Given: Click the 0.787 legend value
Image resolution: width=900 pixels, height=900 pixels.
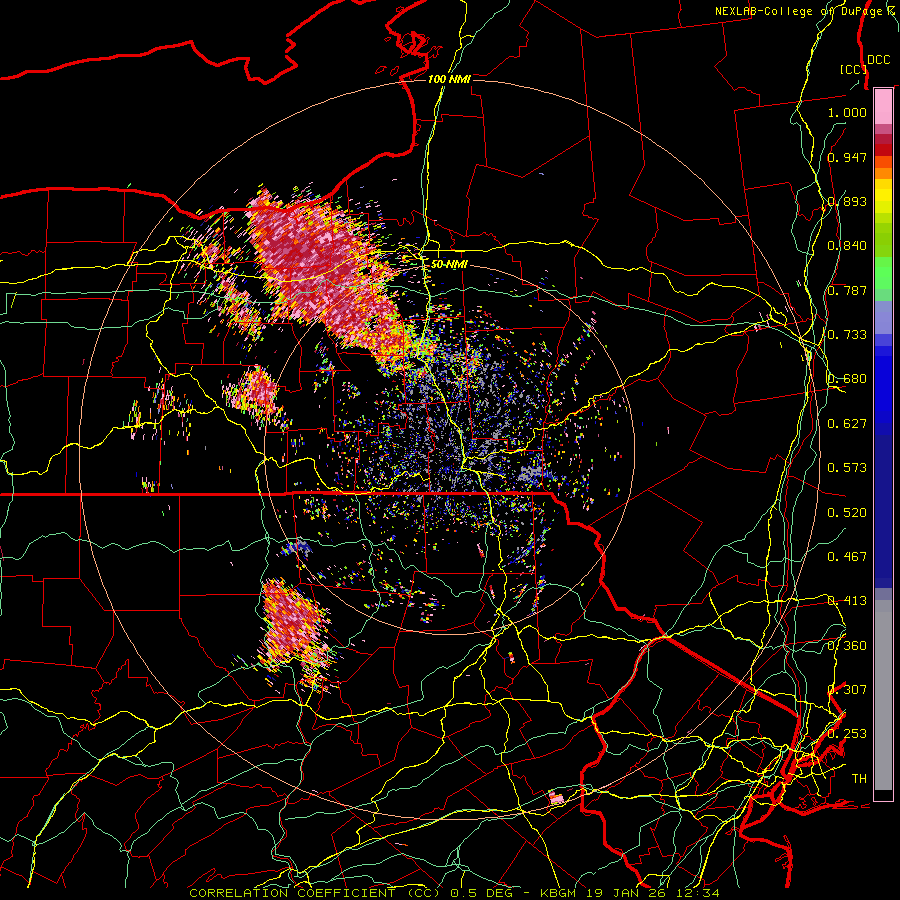Looking at the screenshot, I should [847, 290].
